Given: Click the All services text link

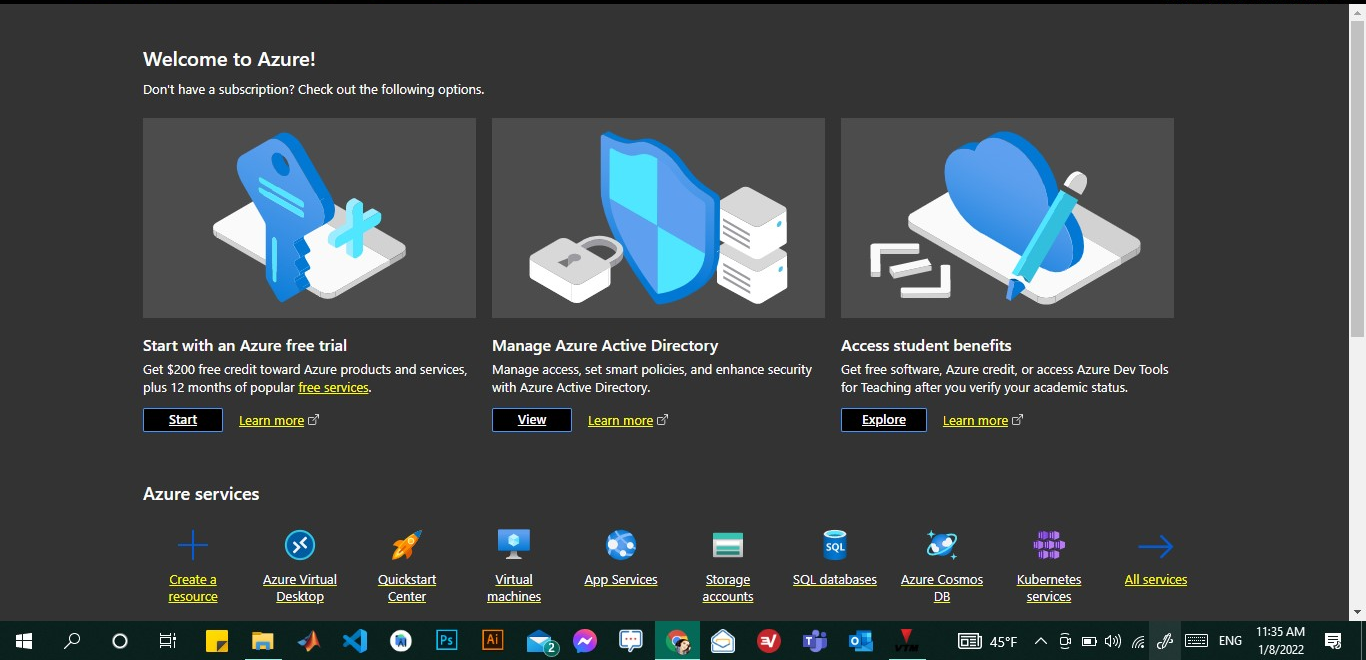Looking at the screenshot, I should [x=1156, y=579].
